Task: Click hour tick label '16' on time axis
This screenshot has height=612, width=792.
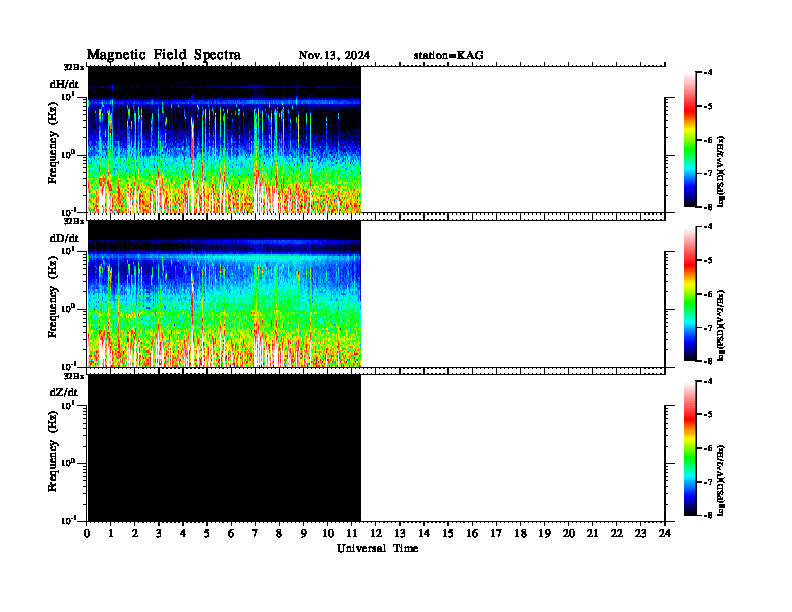Action: (x=472, y=534)
